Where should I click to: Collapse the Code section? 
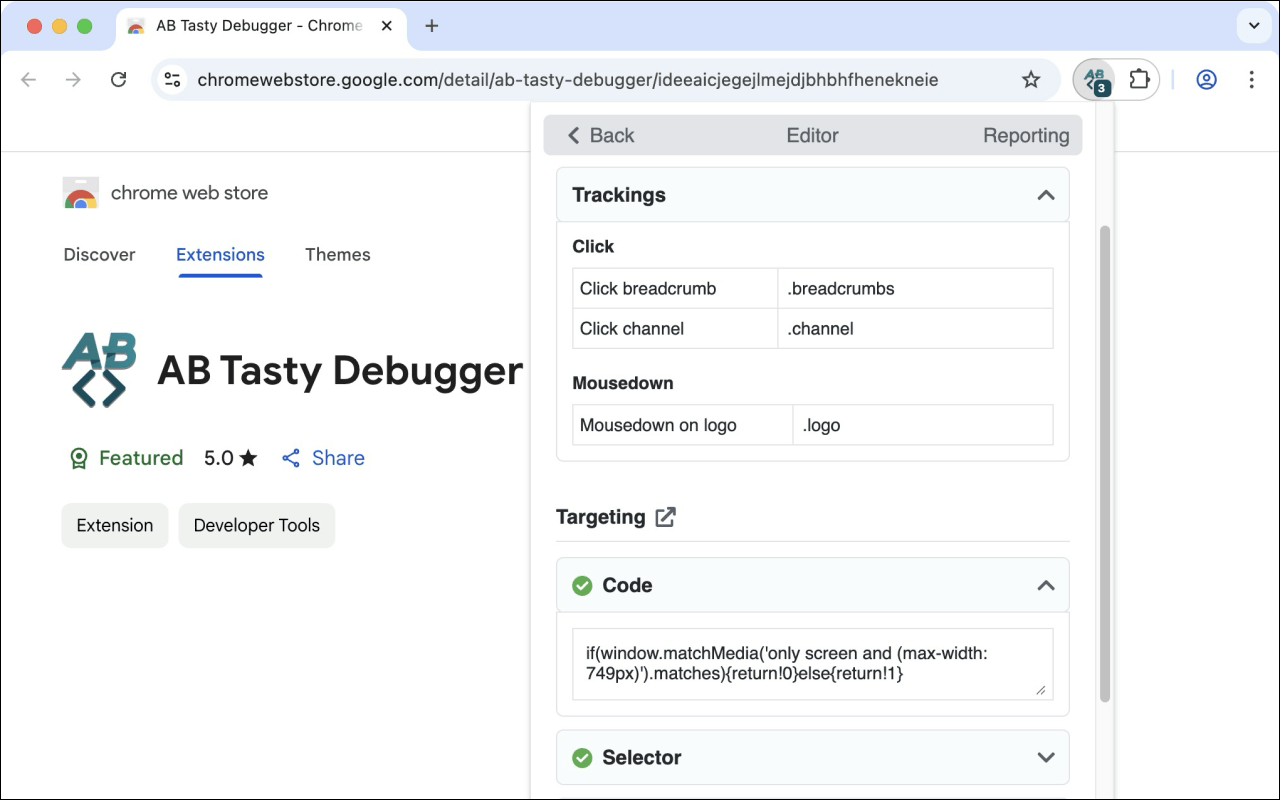(1046, 586)
